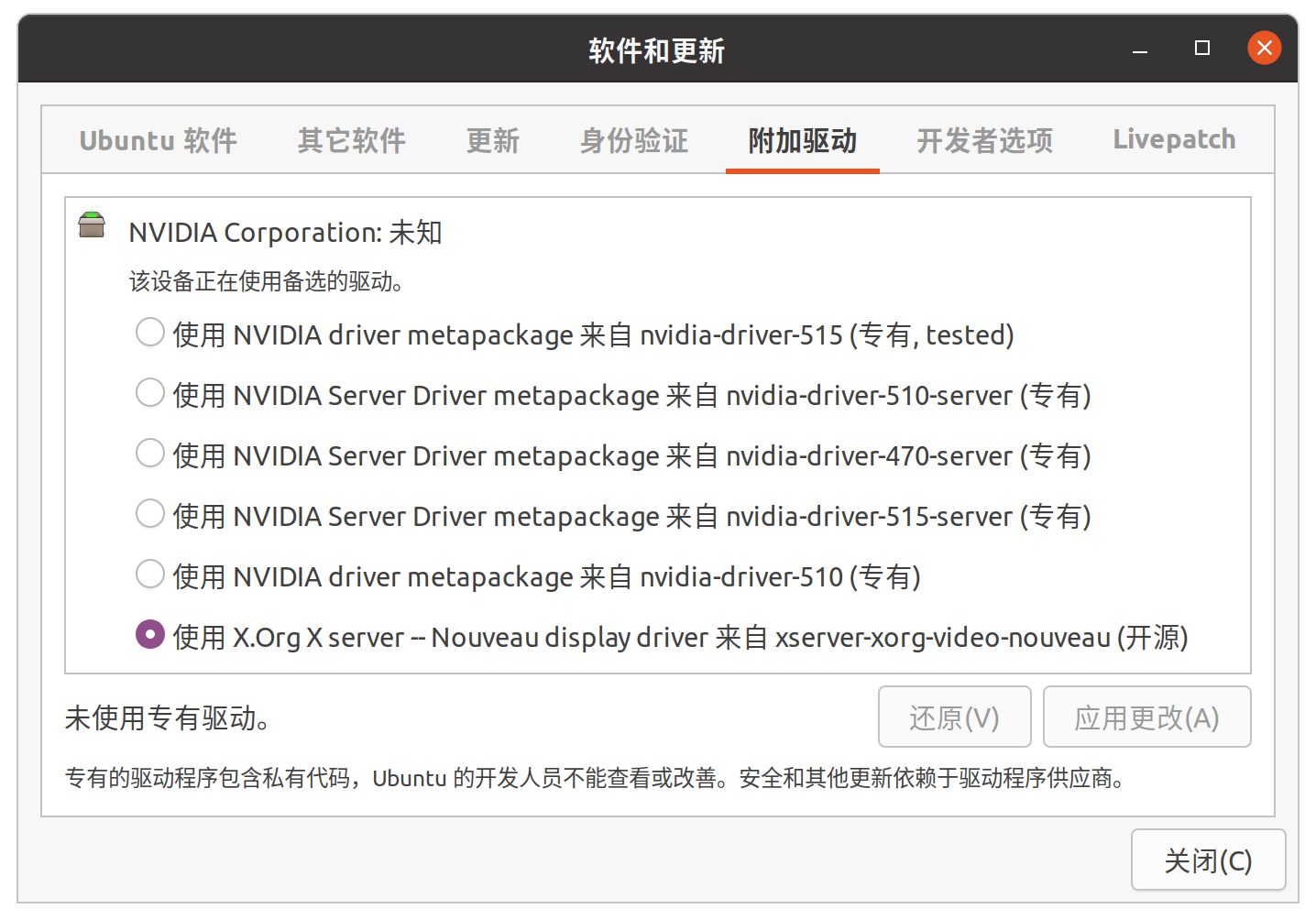
Task: Open the 其它软件 tab
Action: (351, 140)
